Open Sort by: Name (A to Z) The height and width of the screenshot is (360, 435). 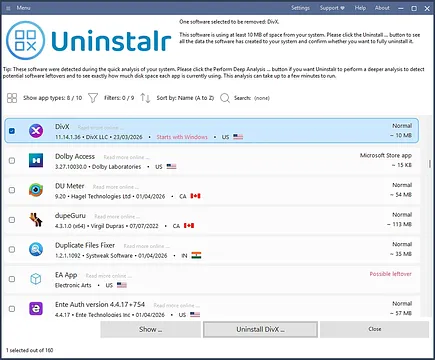pyautogui.click(x=185, y=98)
